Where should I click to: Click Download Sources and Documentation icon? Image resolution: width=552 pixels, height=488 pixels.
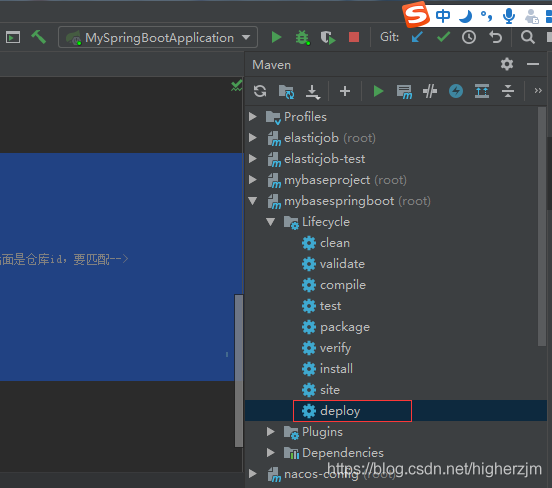312,91
